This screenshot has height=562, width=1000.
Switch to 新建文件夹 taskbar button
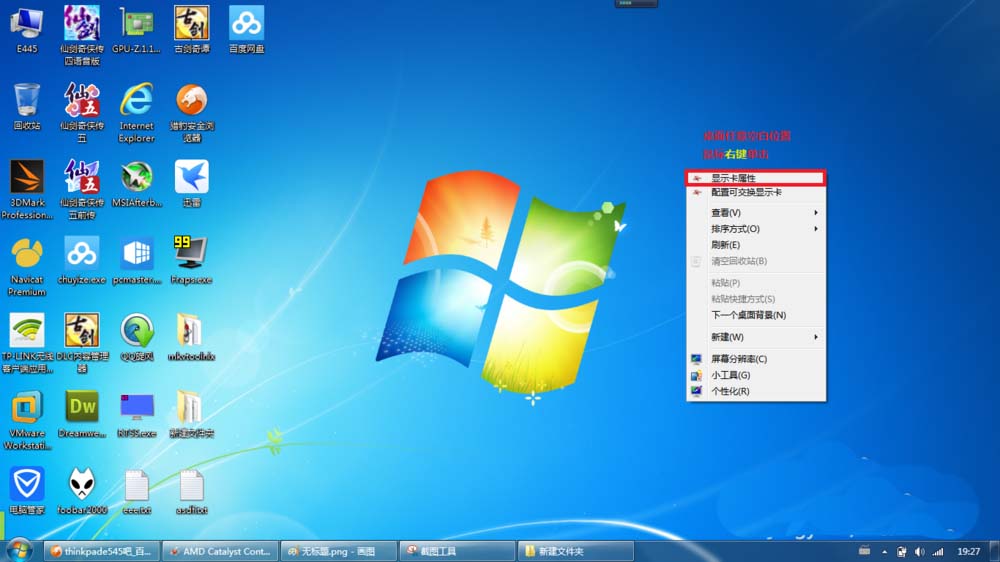tap(575, 551)
